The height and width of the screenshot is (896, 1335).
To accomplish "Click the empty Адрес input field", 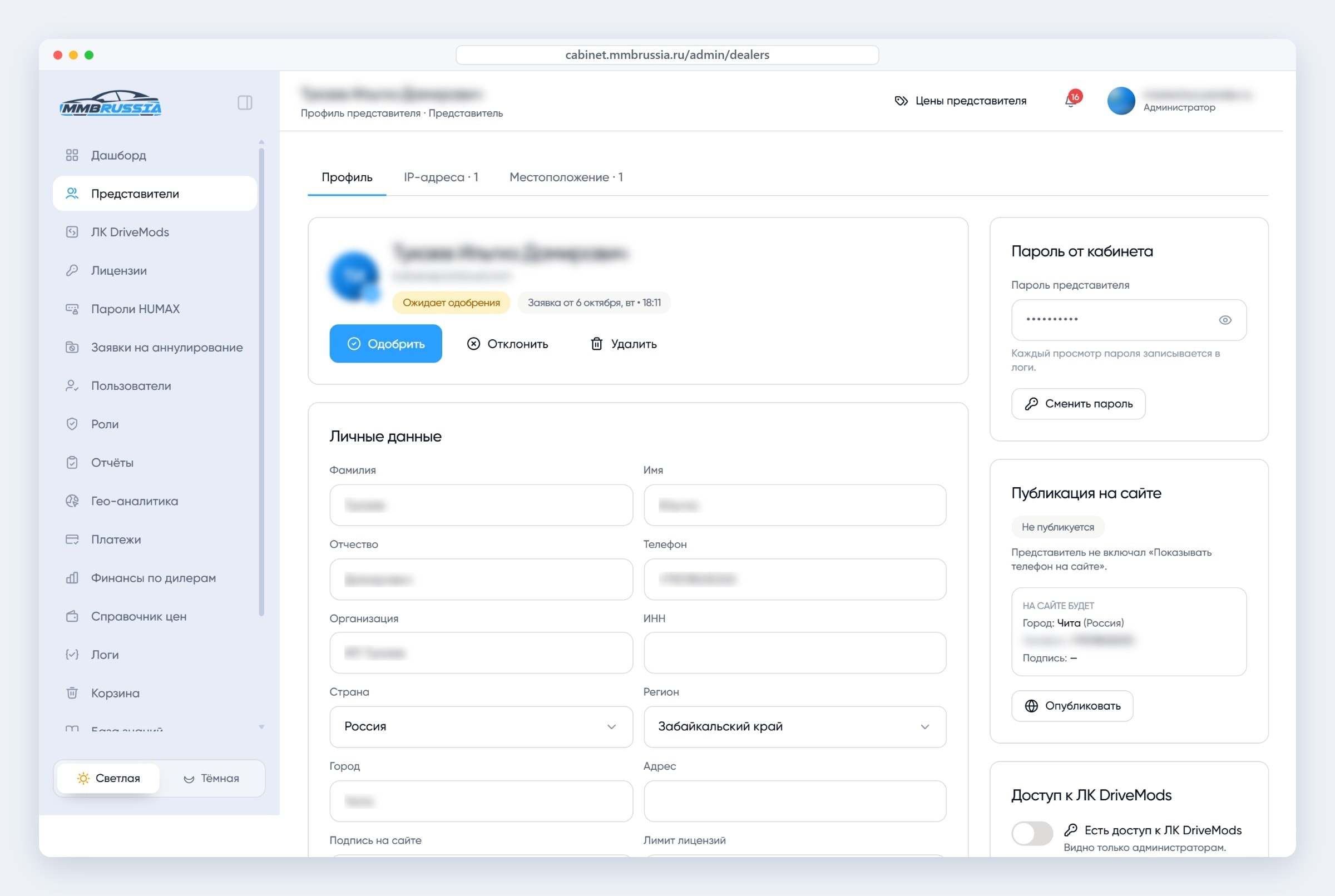I will click(794, 801).
